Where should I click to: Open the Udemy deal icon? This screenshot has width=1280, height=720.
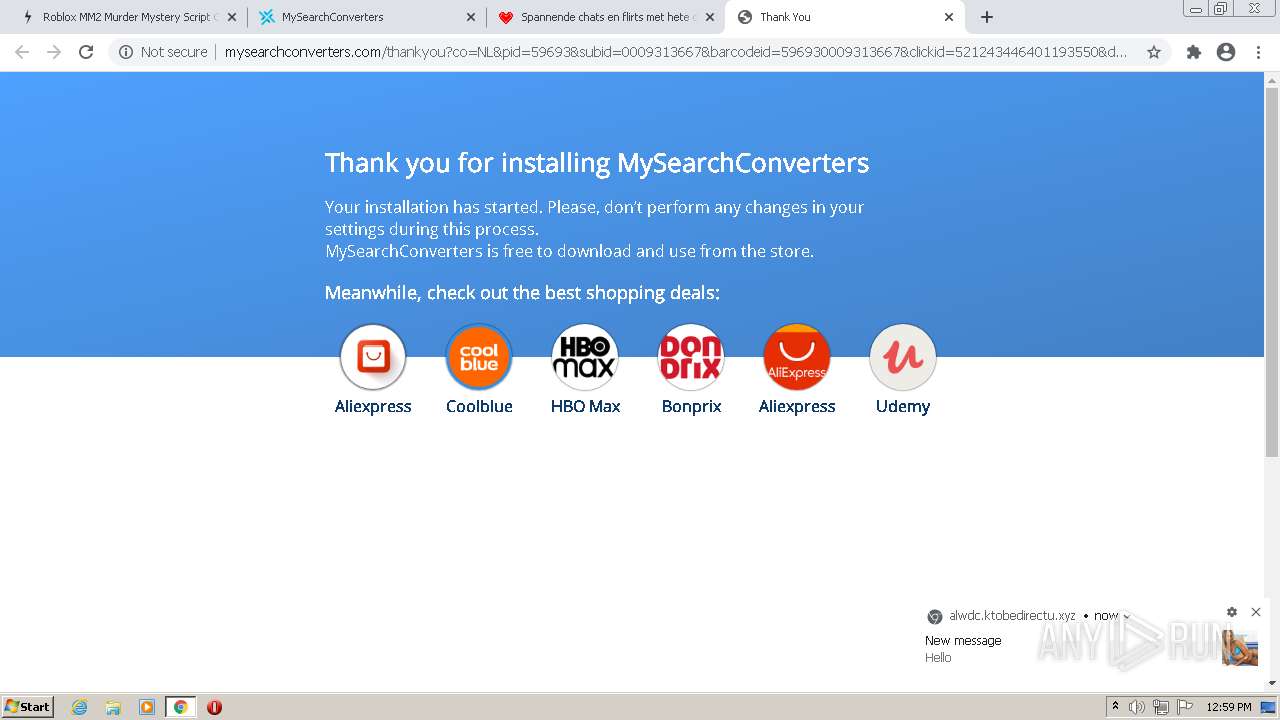pyautogui.click(x=903, y=357)
